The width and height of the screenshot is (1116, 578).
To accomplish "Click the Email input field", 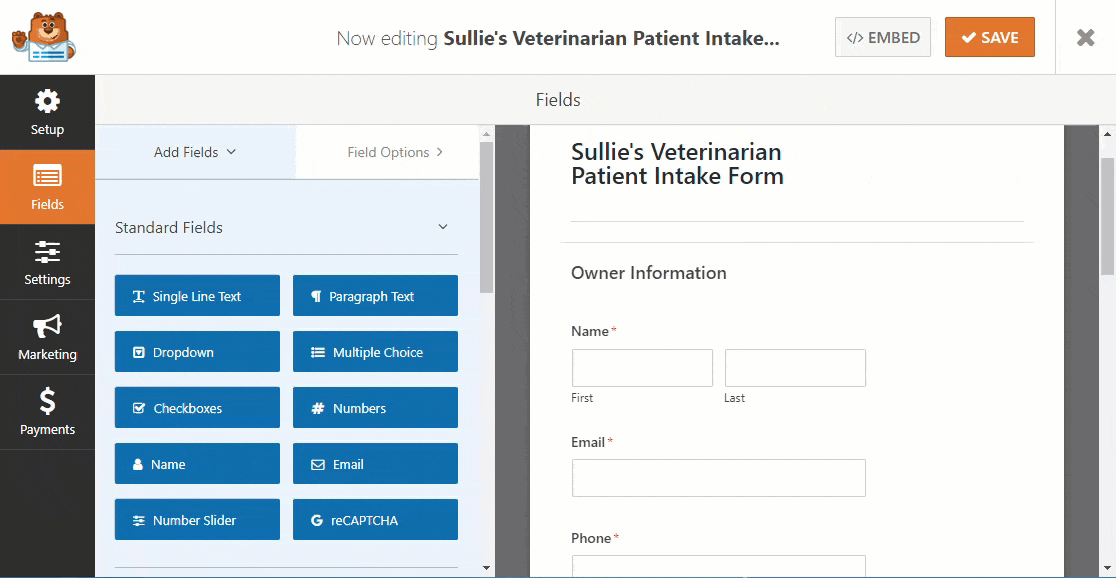I will pyautogui.click(x=718, y=478).
